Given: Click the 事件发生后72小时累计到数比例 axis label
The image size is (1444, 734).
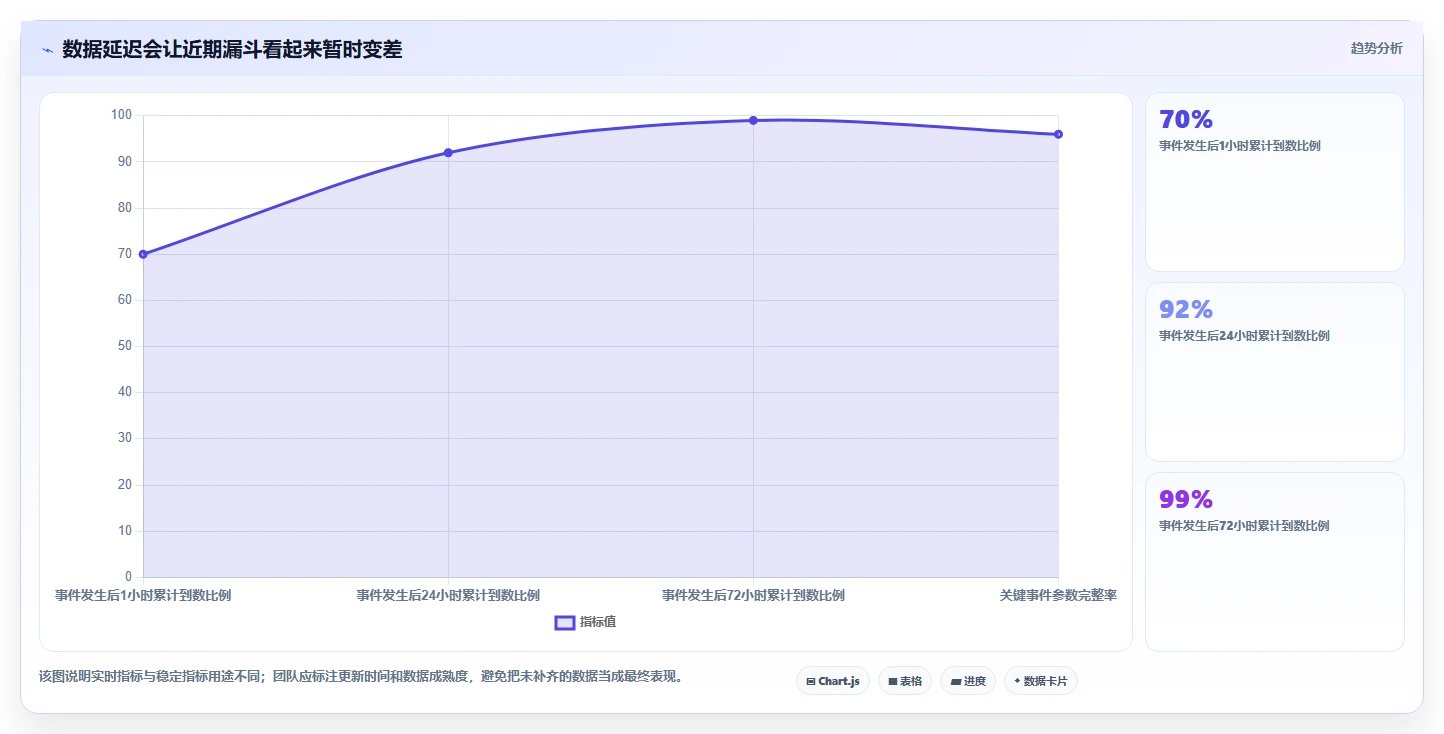Looking at the screenshot, I should click(753, 595).
